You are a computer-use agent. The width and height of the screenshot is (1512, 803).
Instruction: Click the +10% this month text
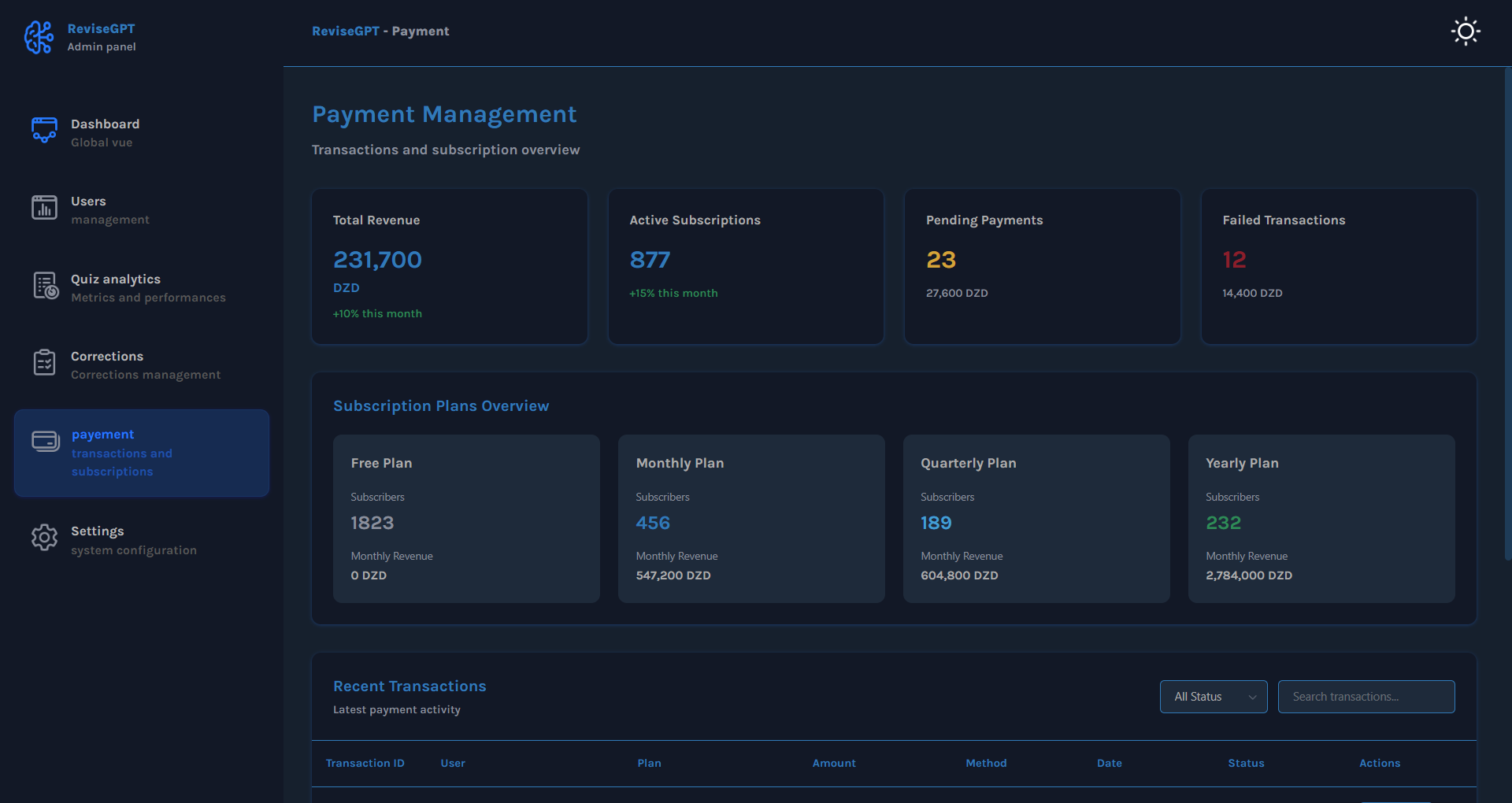tap(377, 314)
